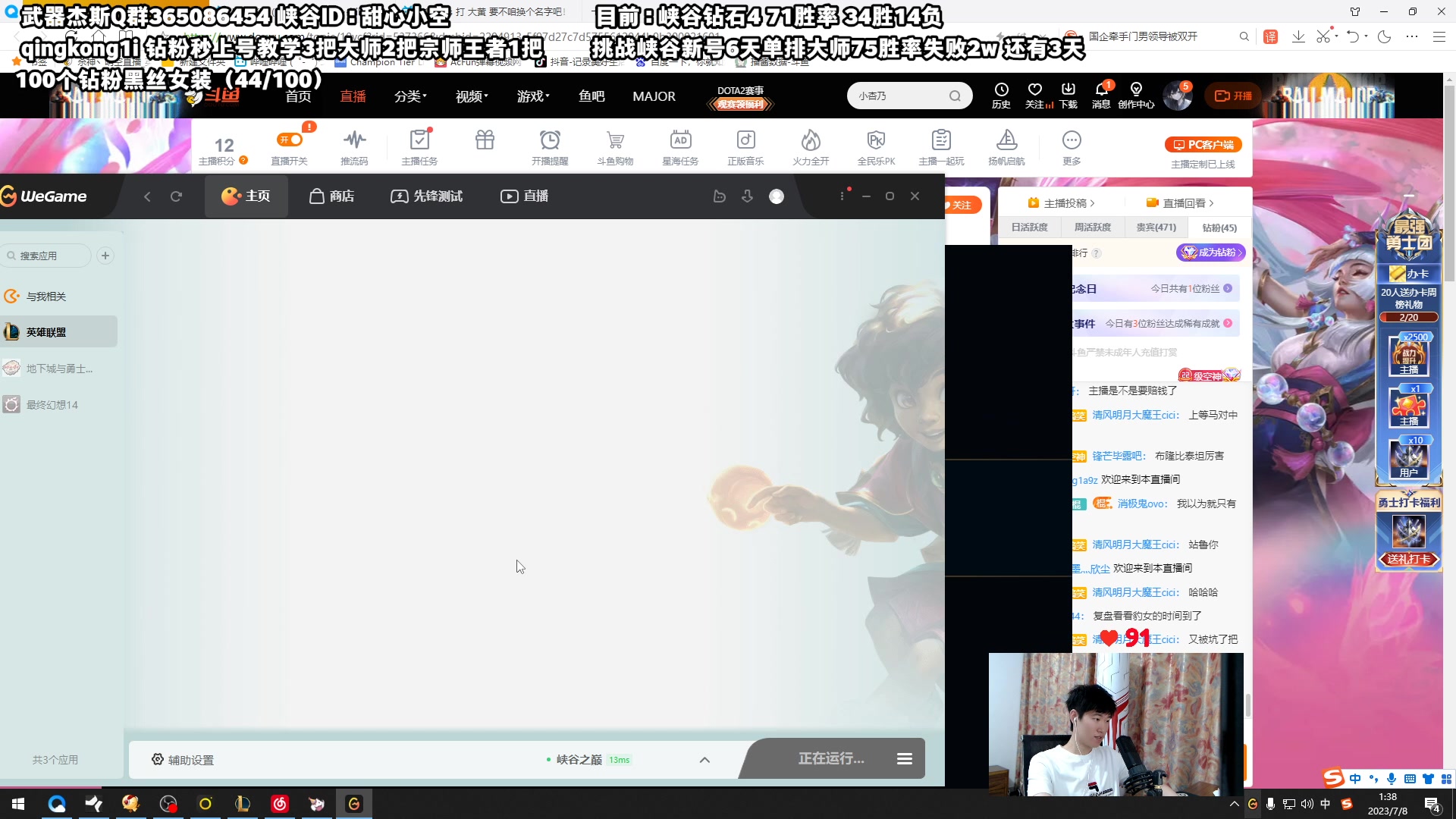The width and height of the screenshot is (1456, 819).
Task: Open 鱼吧 in Douyu navigation
Action: [591, 96]
